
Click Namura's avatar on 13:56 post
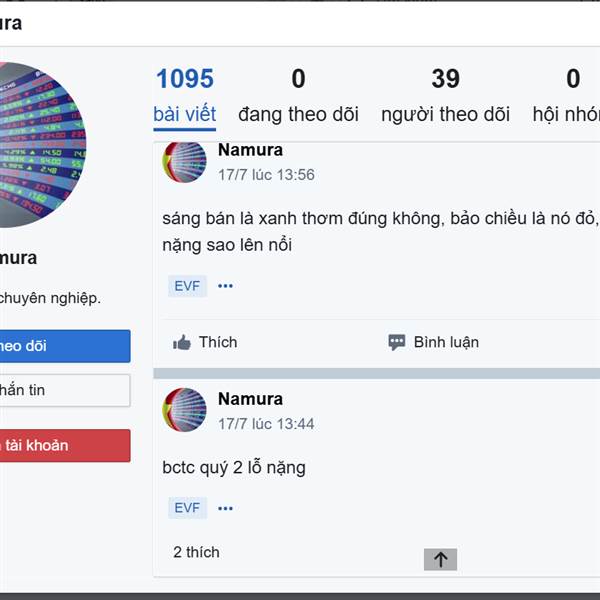pos(185,162)
